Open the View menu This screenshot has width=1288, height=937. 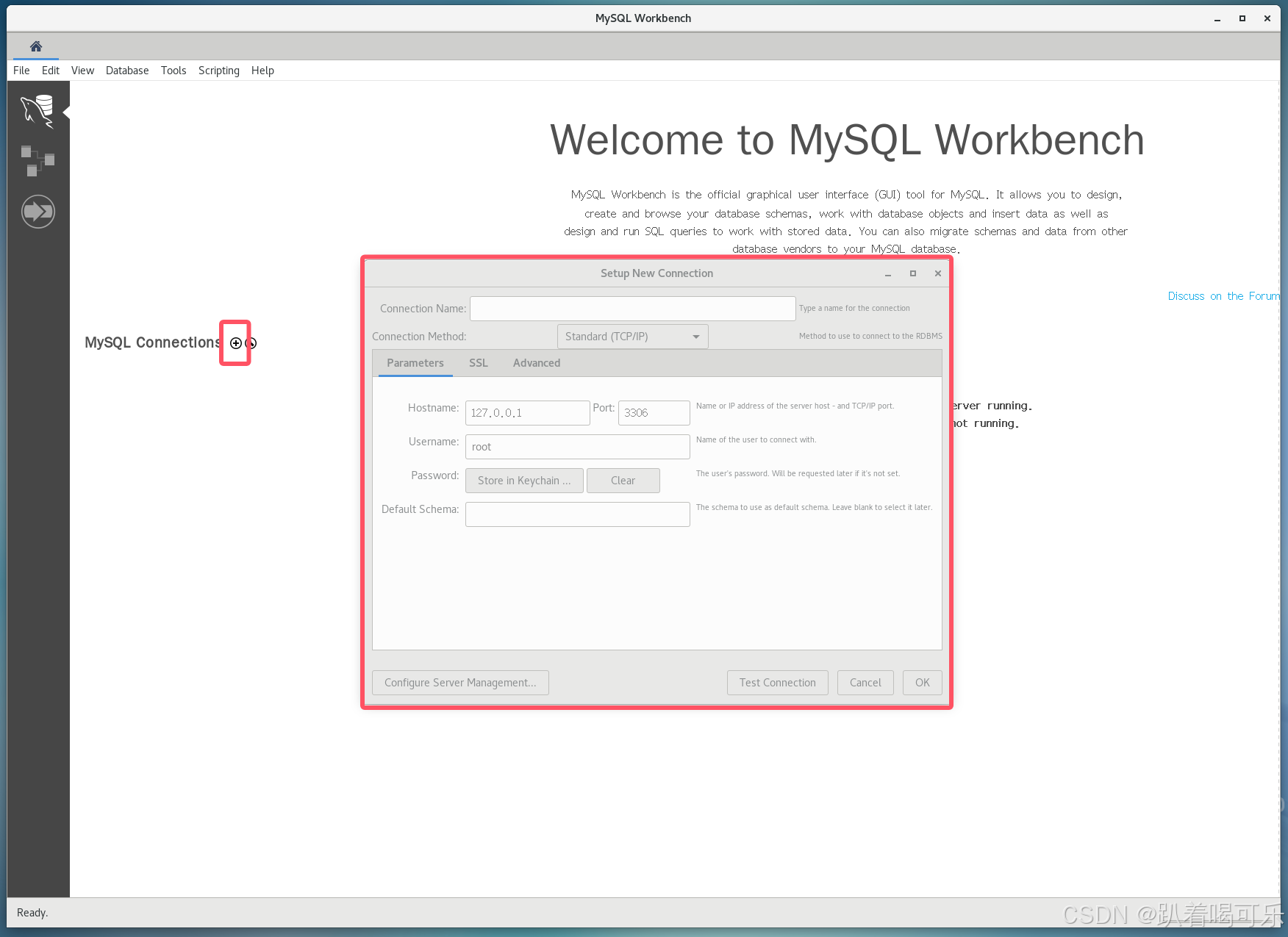[x=82, y=71]
